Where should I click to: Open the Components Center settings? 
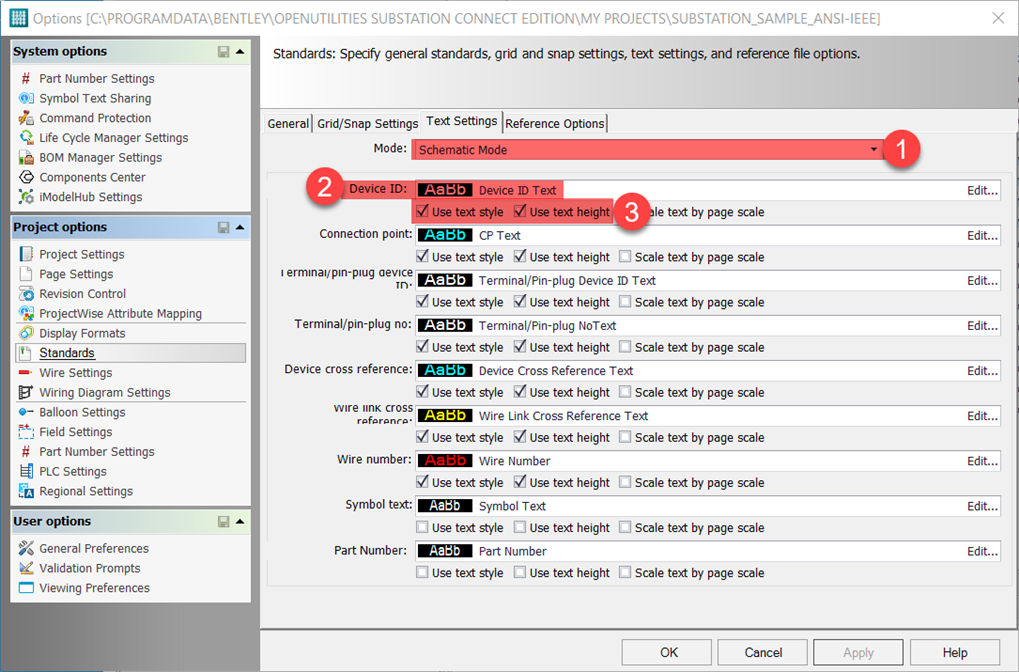pyautogui.click(x=92, y=176)
